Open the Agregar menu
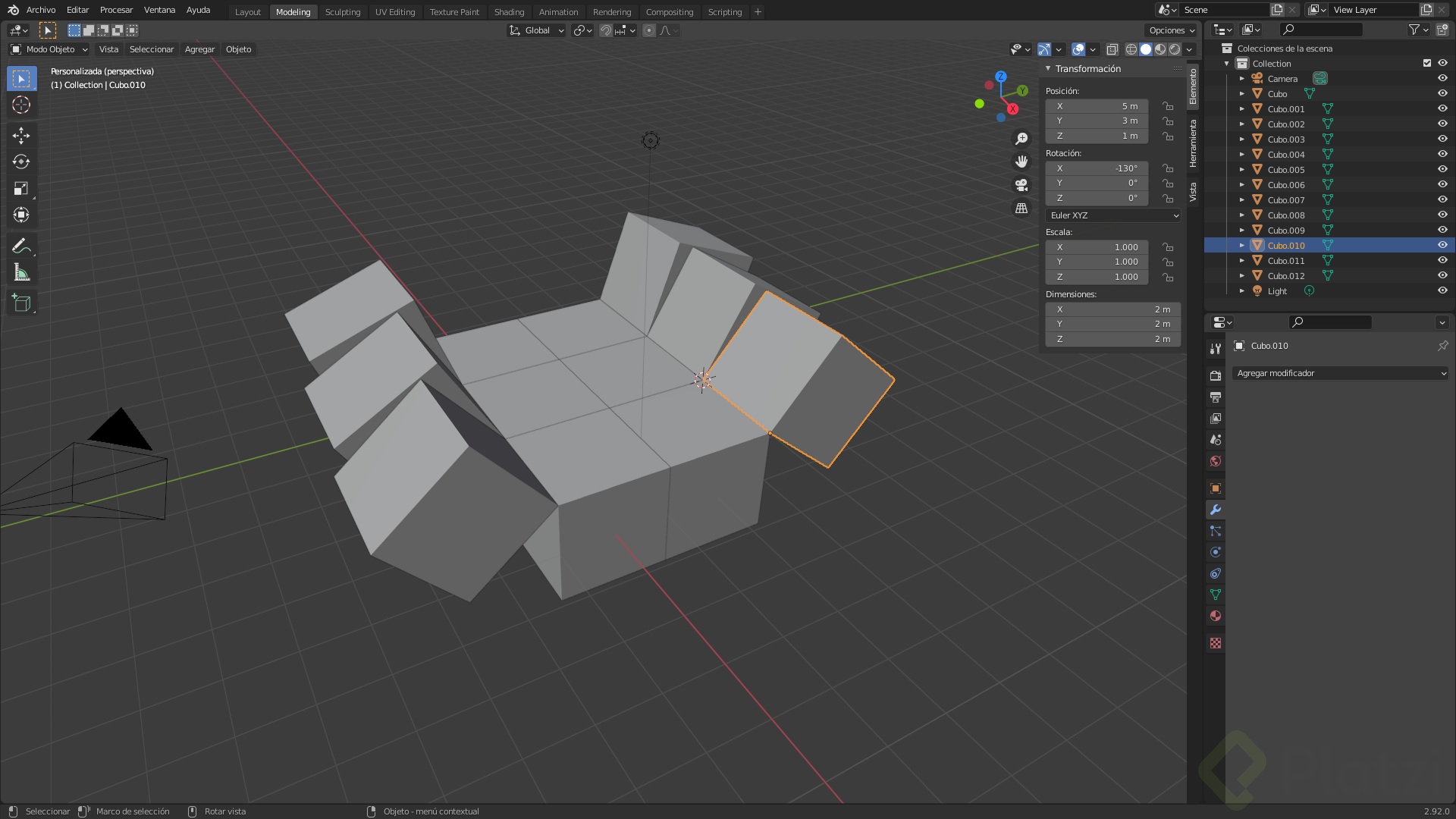This screenshot has height=819, width=1456. point(199,49)
